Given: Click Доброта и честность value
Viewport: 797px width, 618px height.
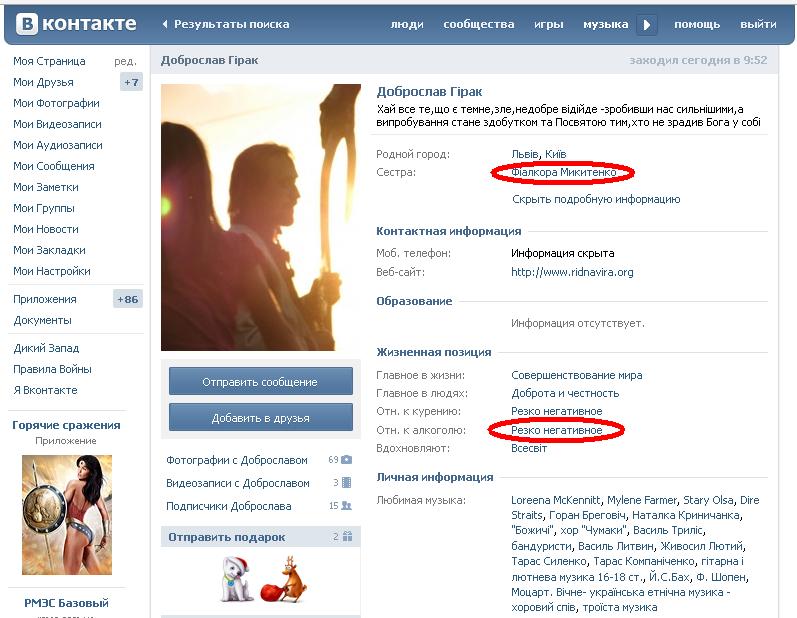Looking at the screenshot, I should point(565,393).
